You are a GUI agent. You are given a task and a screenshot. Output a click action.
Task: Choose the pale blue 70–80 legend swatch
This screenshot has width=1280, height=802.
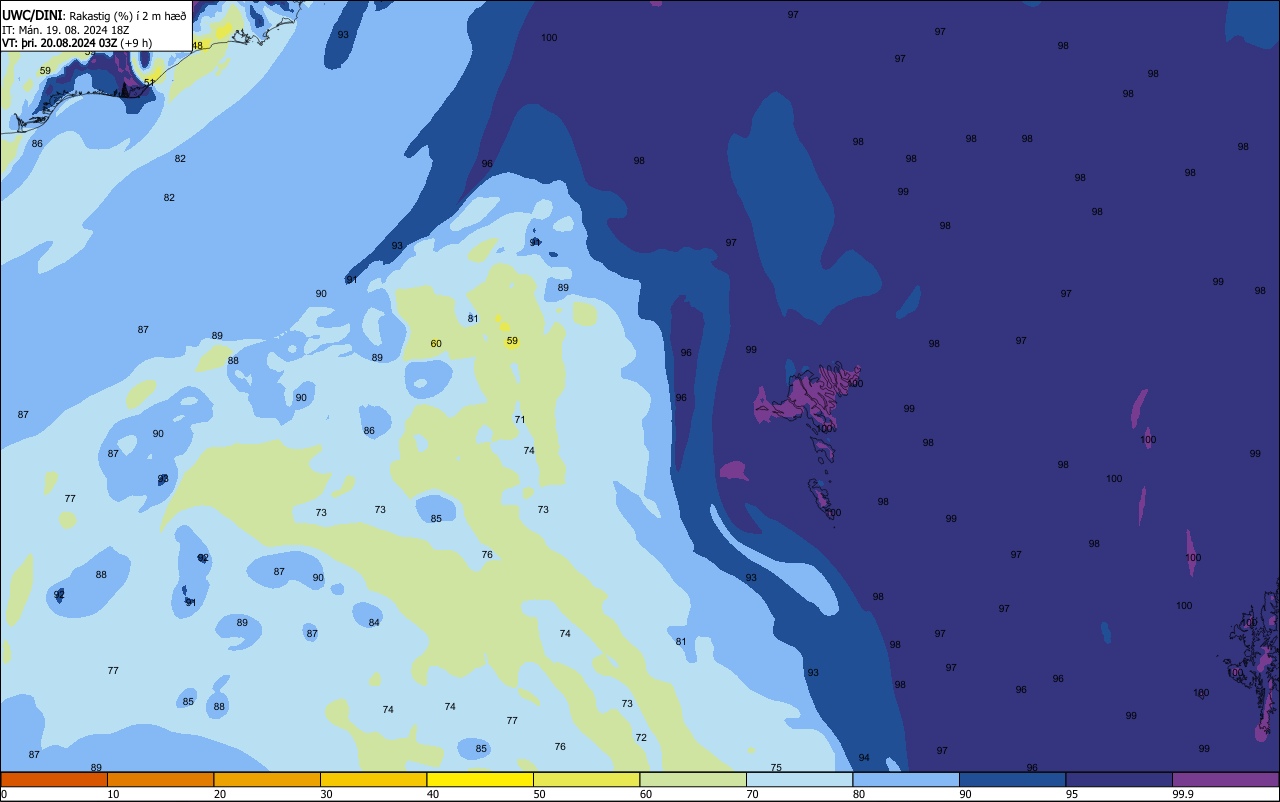pos(799,779)
